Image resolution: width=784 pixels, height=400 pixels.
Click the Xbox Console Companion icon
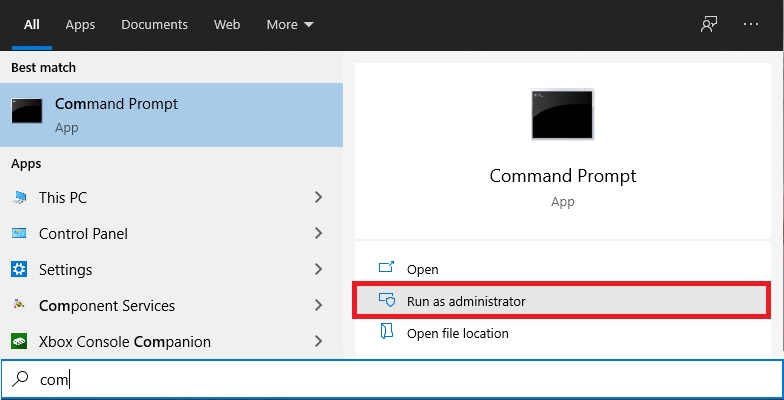tap(19, 342)
